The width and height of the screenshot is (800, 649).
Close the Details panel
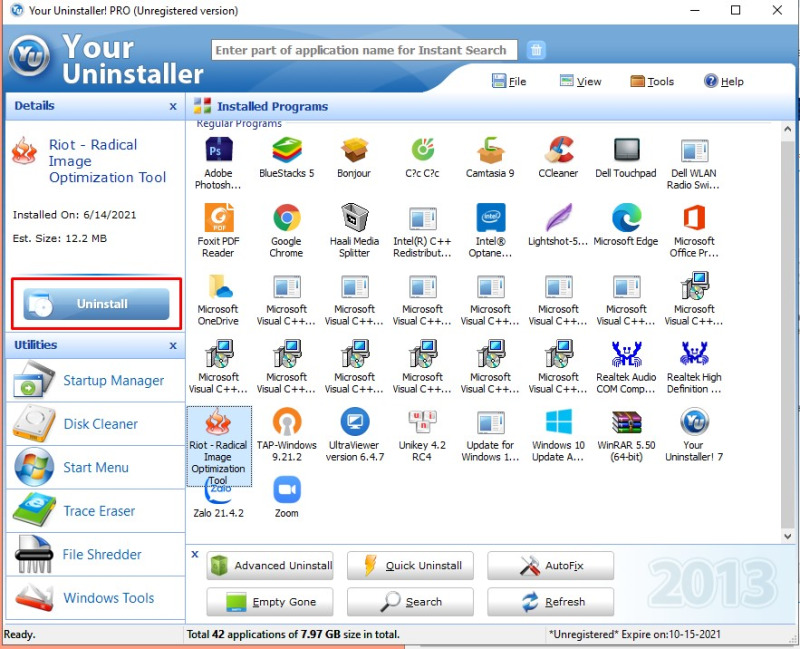coord(172,106)
